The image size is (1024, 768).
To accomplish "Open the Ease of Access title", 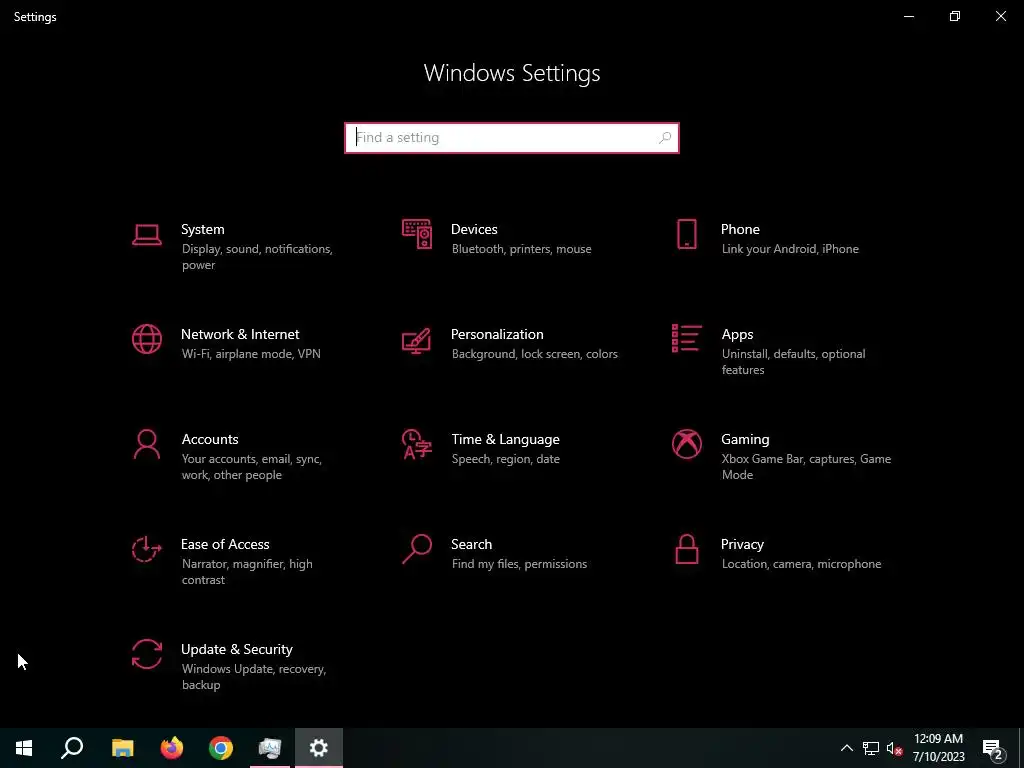I will point(225,544).
